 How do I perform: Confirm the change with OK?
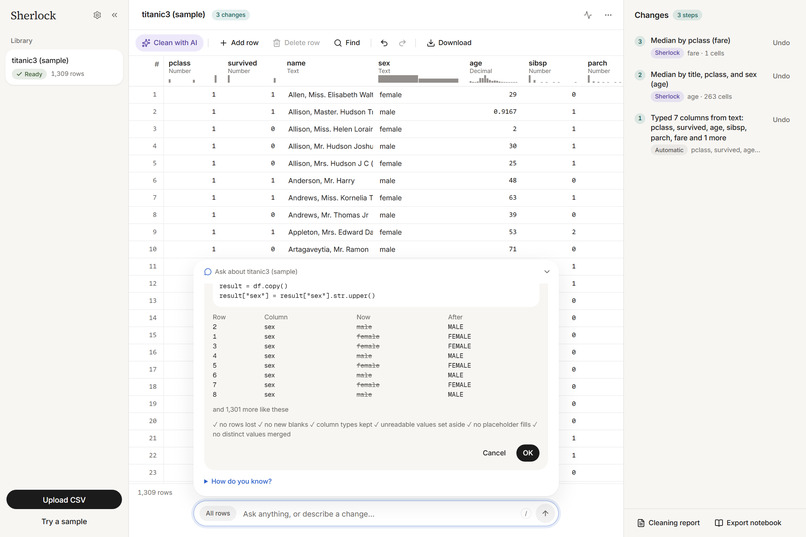(528, 453)
